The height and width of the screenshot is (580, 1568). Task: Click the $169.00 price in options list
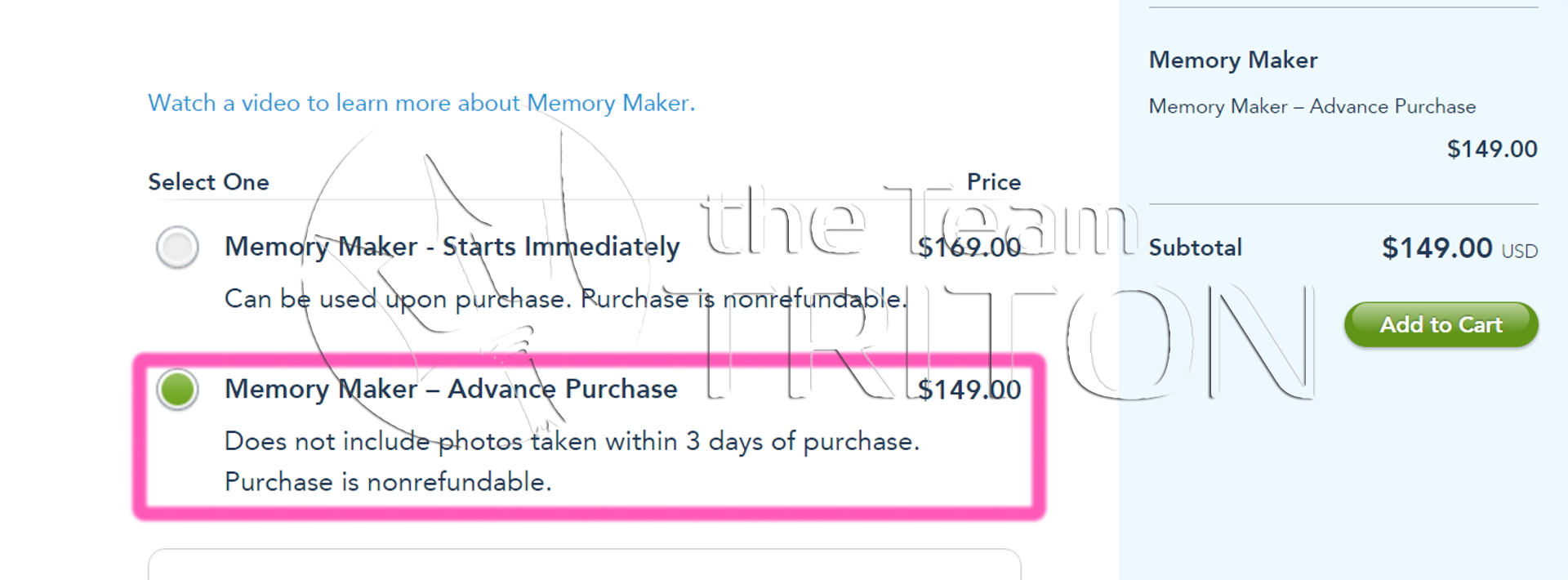click(969, 247)
